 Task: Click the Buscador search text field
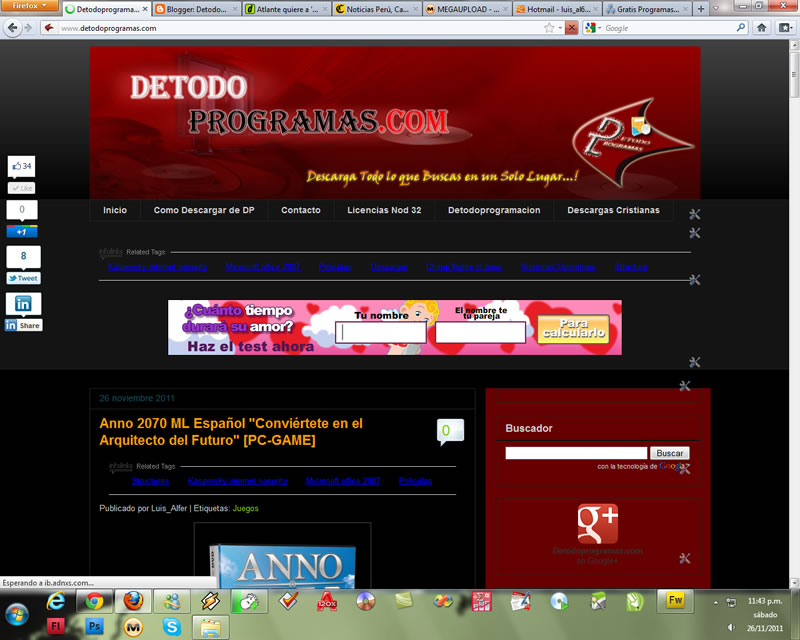[x=576, y=453]
